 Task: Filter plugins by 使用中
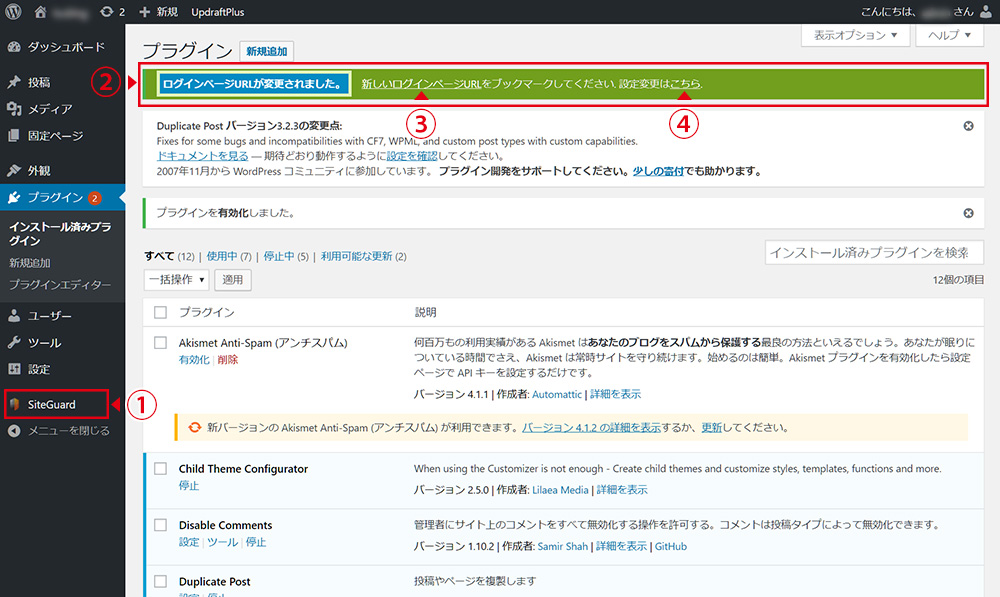[x=222, y=256]
